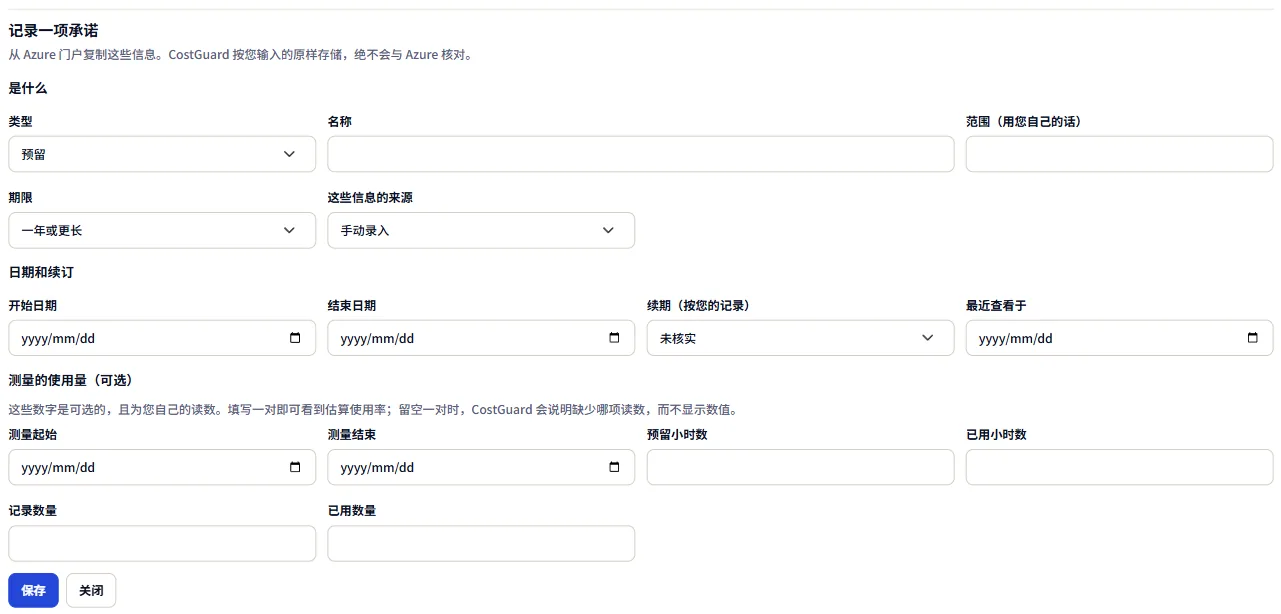Open calendar picker icon in 测量起始 field
1281x614 pixels.
pos(295,467)
